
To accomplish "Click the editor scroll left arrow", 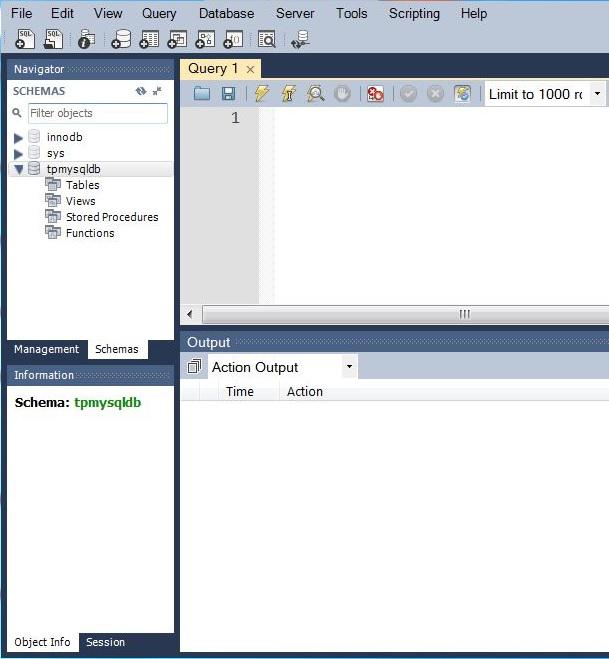I will 190,314.
